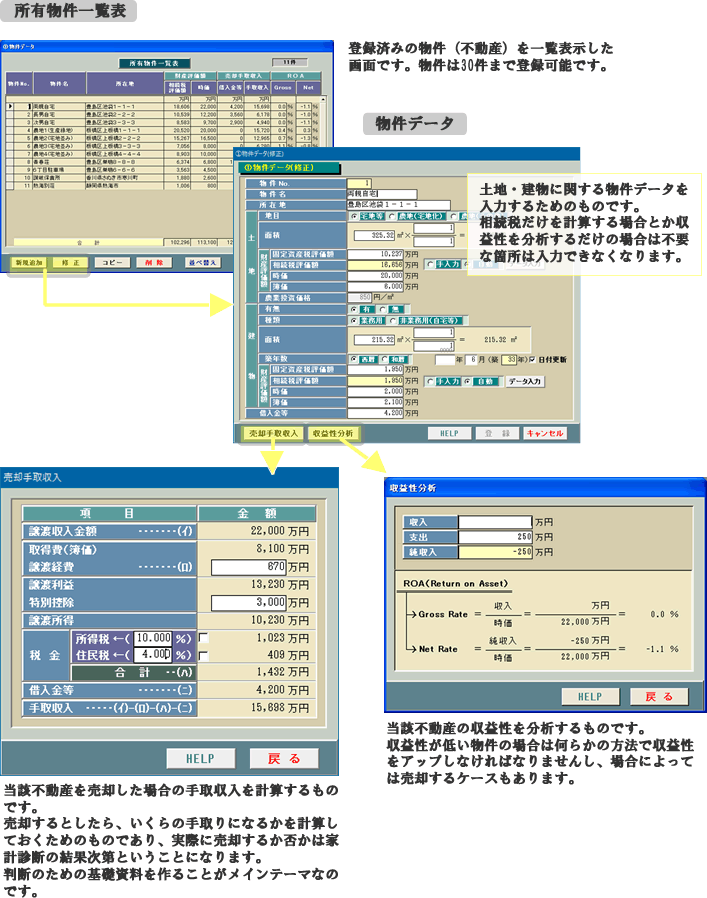Click 譲渡収入金額 value 22,000 万円
This screenshot has height=898, width=707.
(x=280, y=531)
